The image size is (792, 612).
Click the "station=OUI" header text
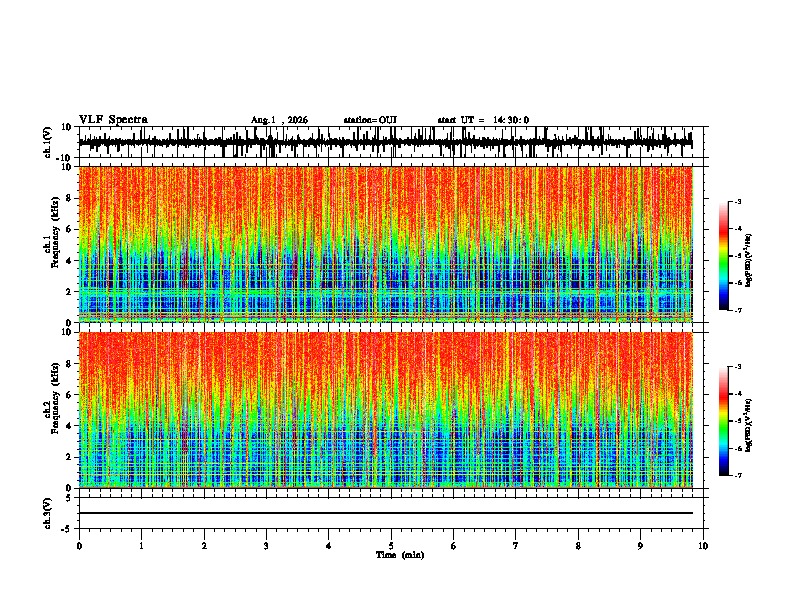coord(370,120)
